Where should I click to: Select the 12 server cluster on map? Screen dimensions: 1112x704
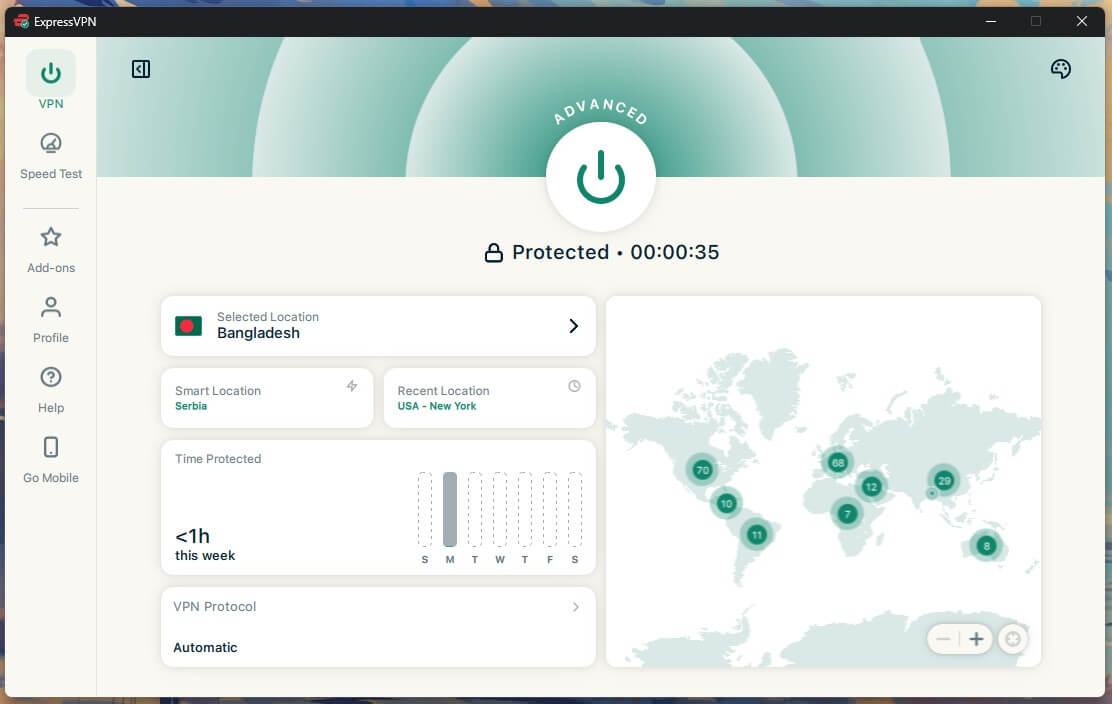pos(871,486)
